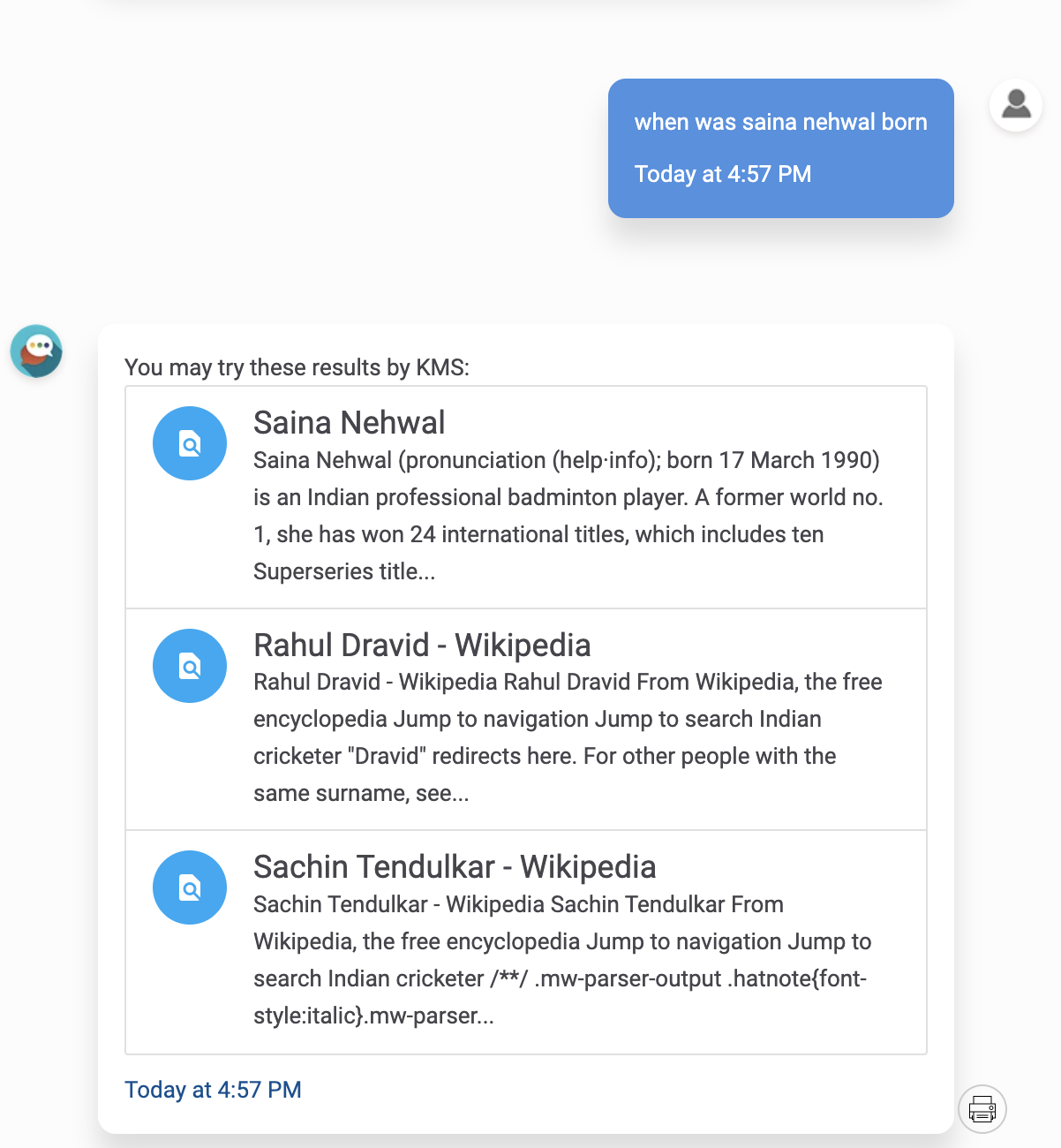Screen dimensions: 1061x1148
Task: Click the search icon beside Sachin Tendulkar
Action: tap(190, 887)
